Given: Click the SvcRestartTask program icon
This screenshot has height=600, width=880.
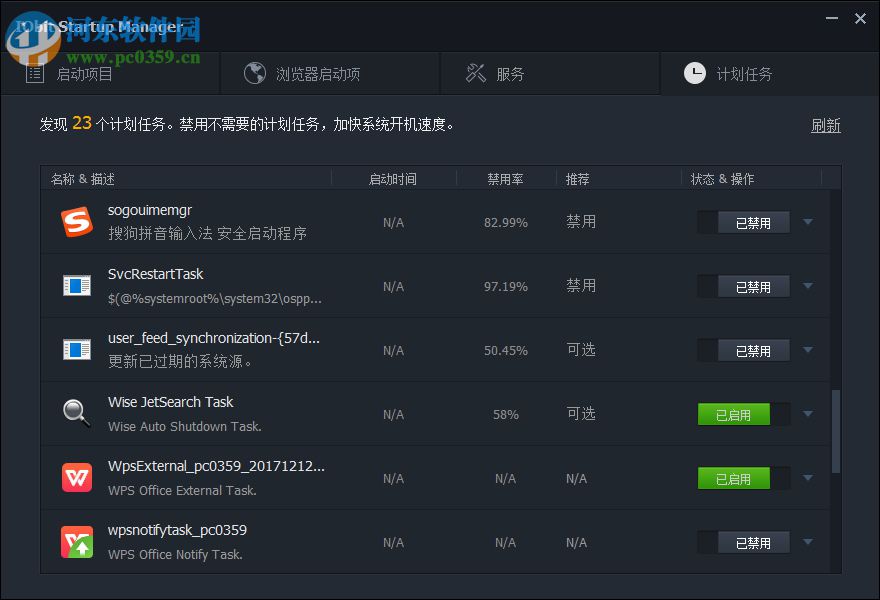Looking at the screenshot, I should point(77,286).
